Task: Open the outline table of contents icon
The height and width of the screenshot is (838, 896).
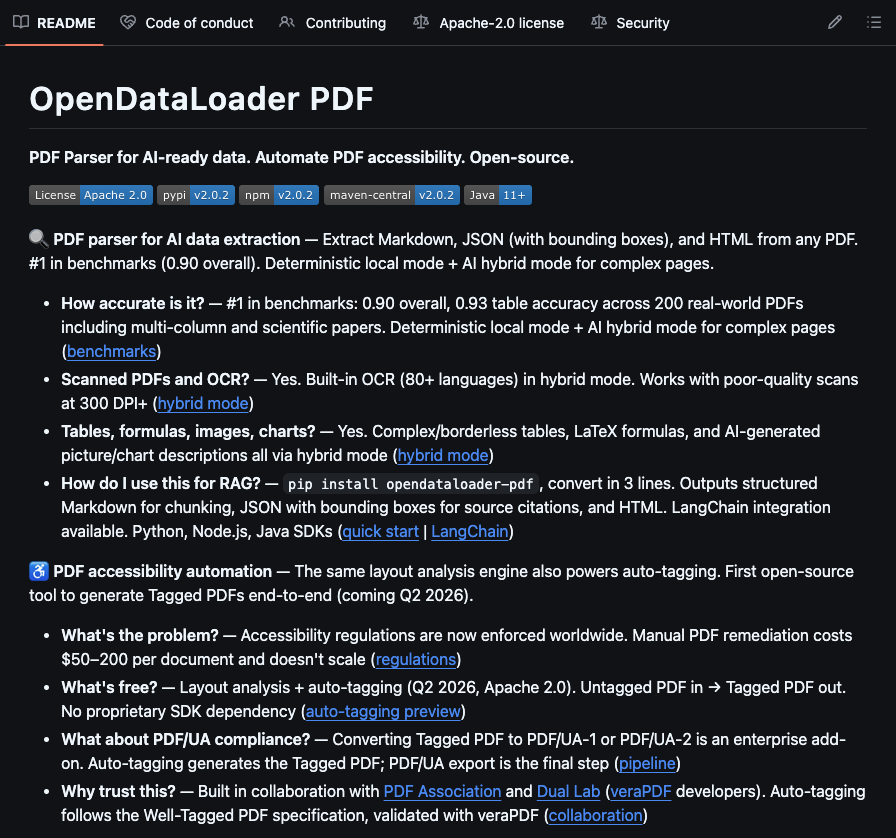Action: (874, 22)
